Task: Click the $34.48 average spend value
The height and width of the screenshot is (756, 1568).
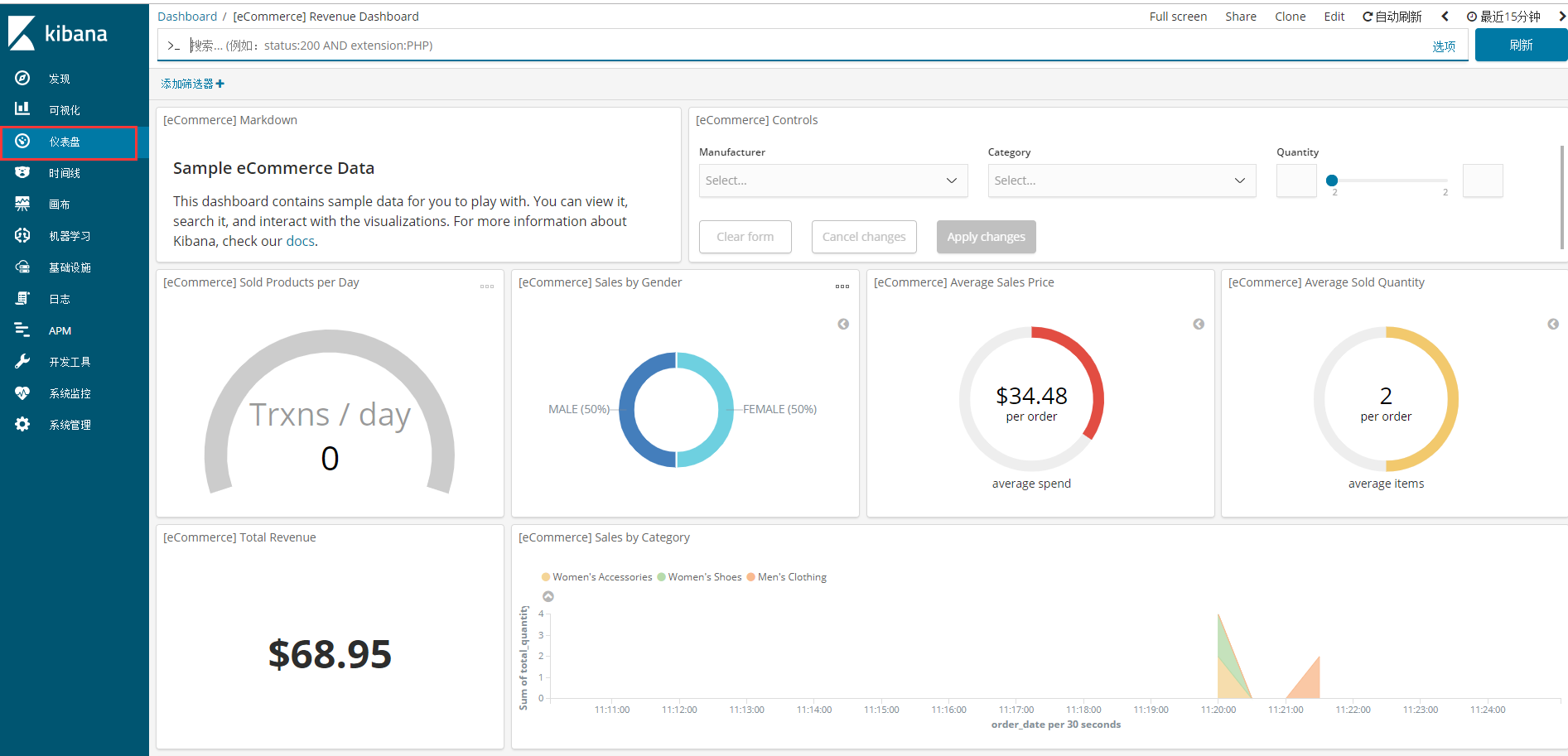Action: click(x=1031, y=396)
